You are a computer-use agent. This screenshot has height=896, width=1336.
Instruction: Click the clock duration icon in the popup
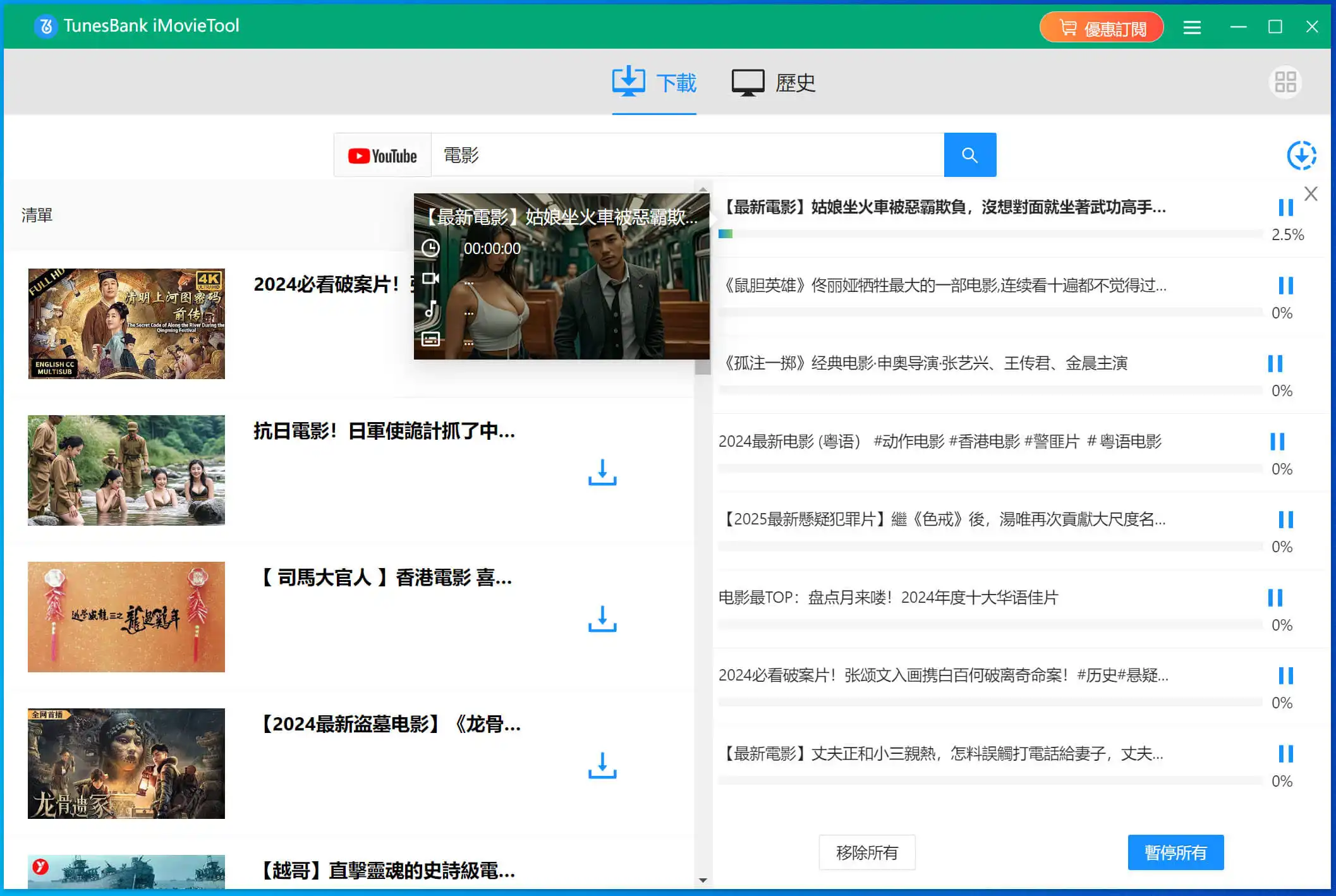(x=430, y=248)
